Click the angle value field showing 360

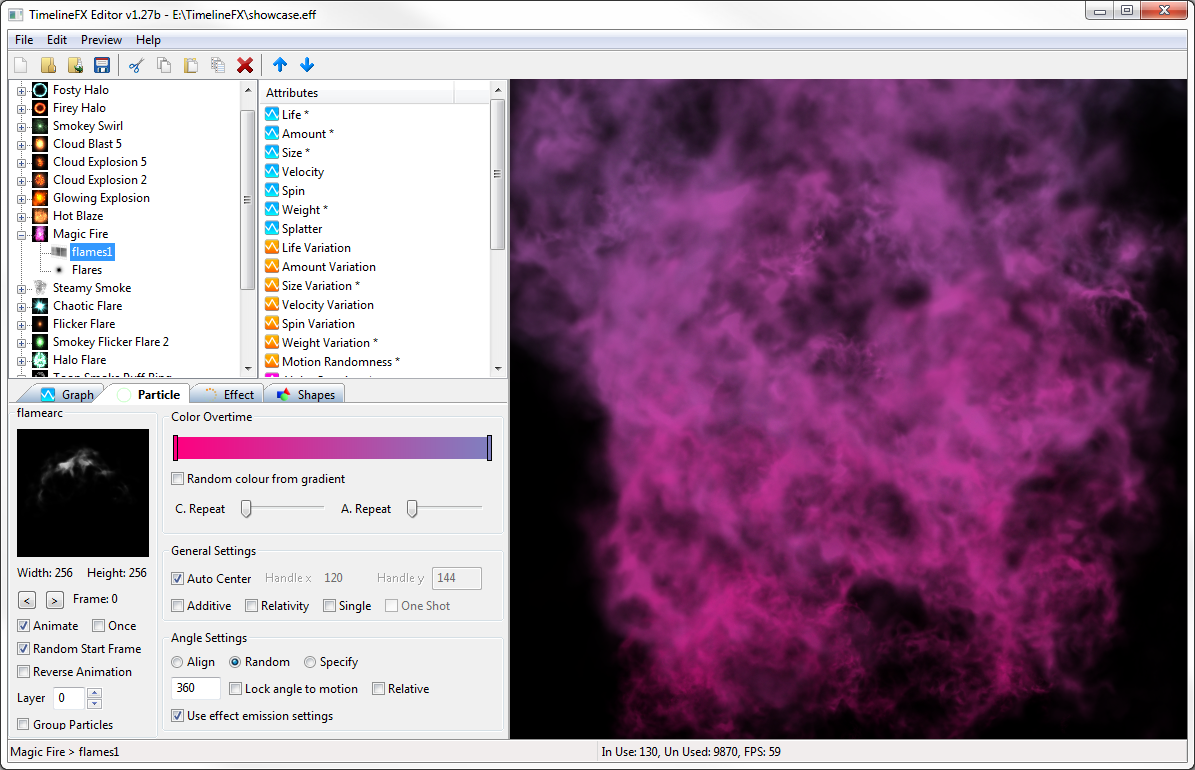(195, 689)
